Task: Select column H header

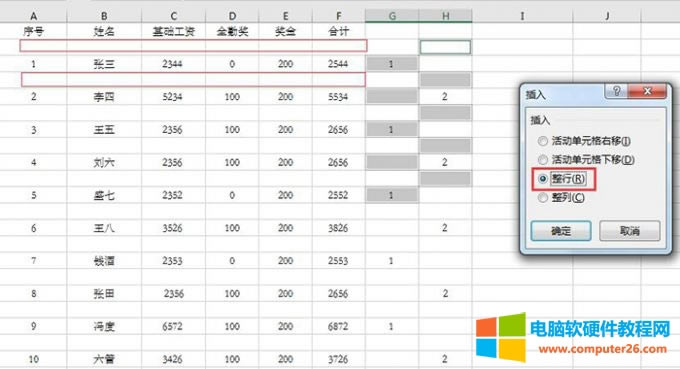Action: click(x=445, y=16)
